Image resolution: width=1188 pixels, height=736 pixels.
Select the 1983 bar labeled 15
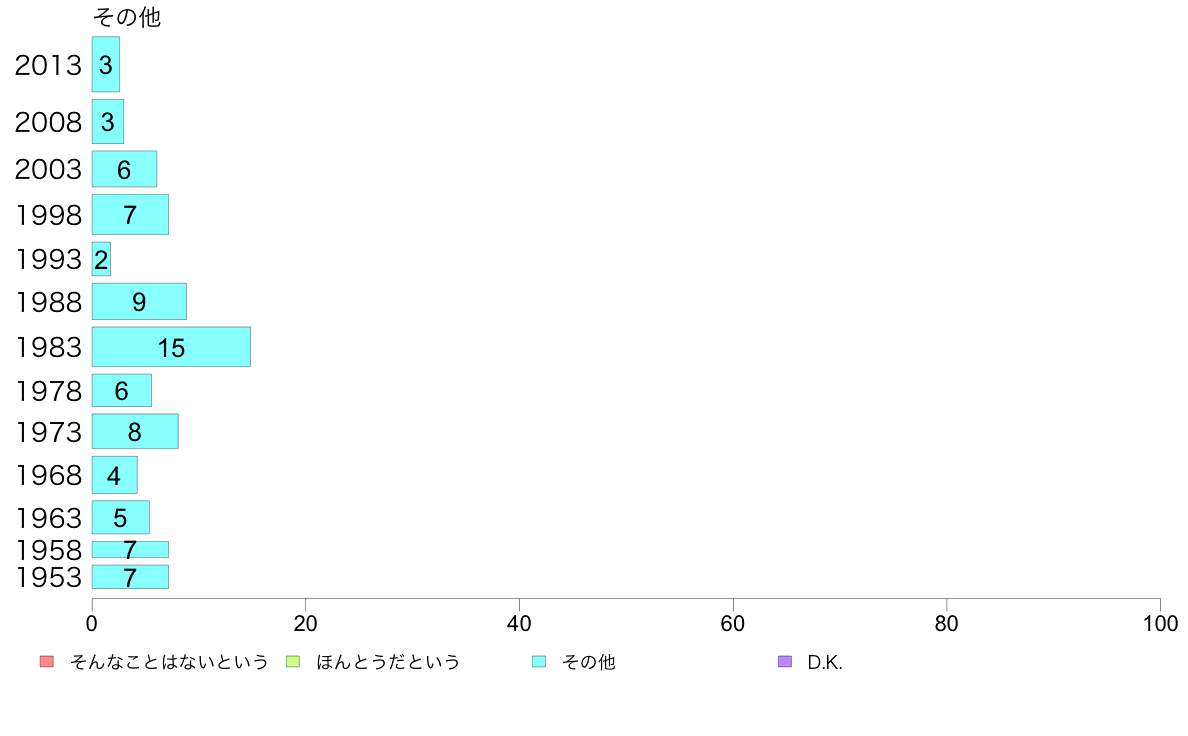tap(171, 347)
